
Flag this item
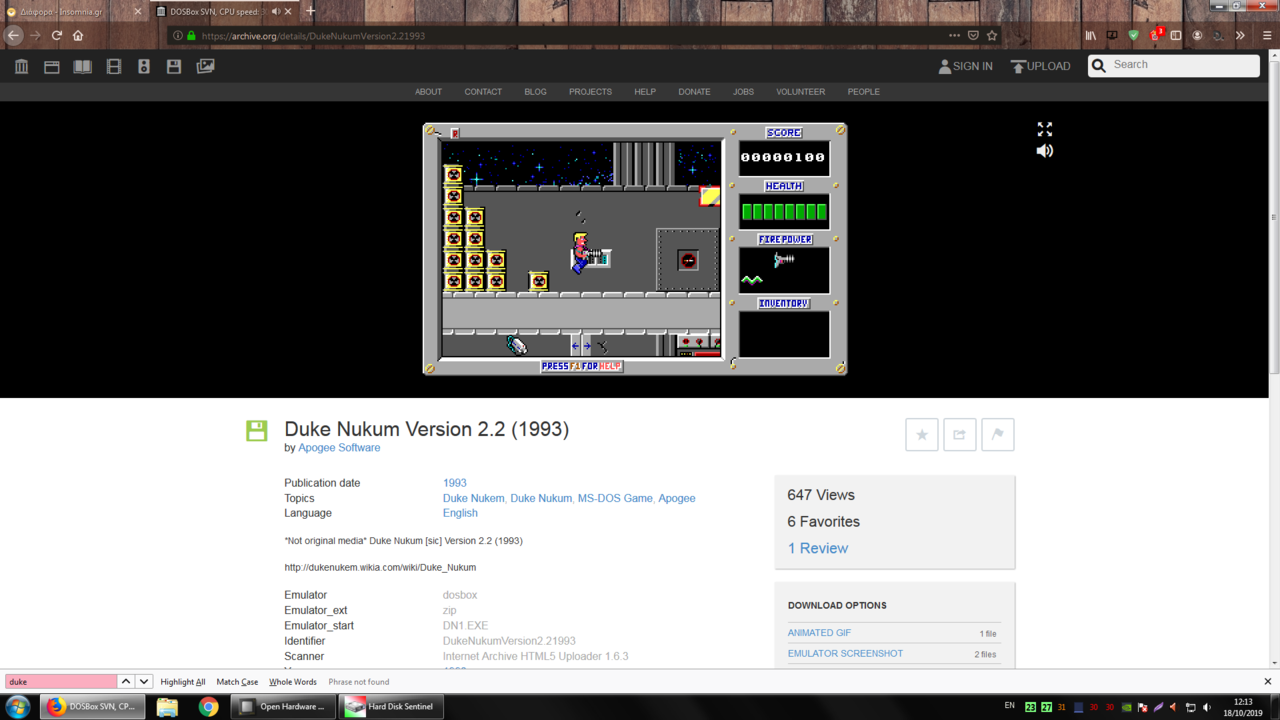998,434
